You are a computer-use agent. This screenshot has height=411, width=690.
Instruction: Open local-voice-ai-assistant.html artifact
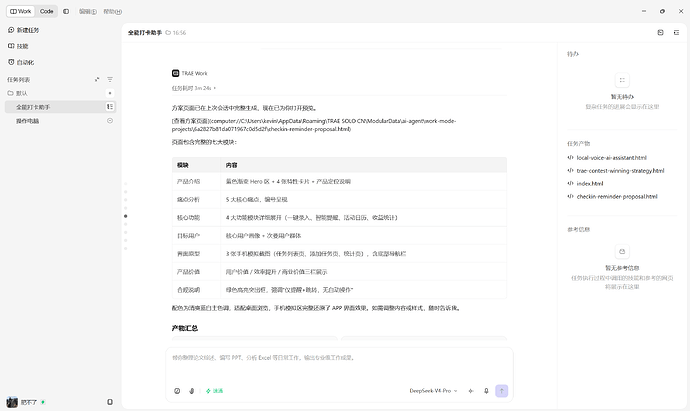point(612,158)
